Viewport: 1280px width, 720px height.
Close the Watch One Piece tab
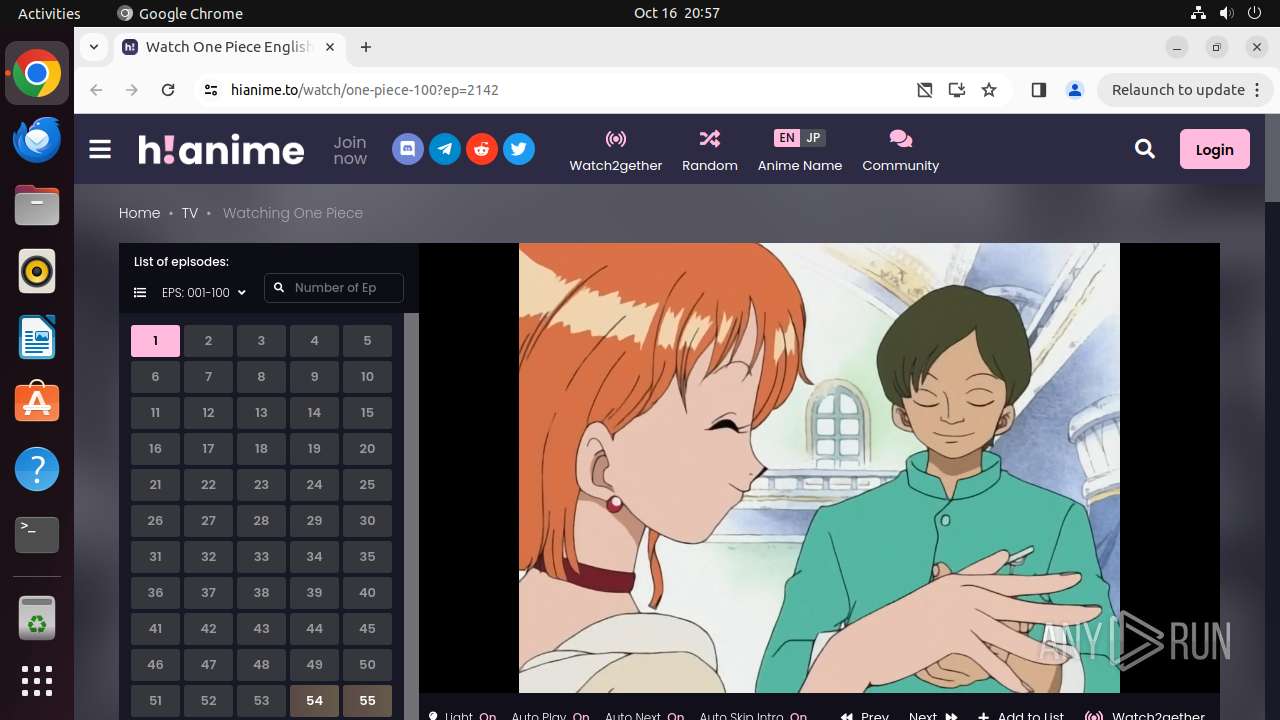point(331,47)
